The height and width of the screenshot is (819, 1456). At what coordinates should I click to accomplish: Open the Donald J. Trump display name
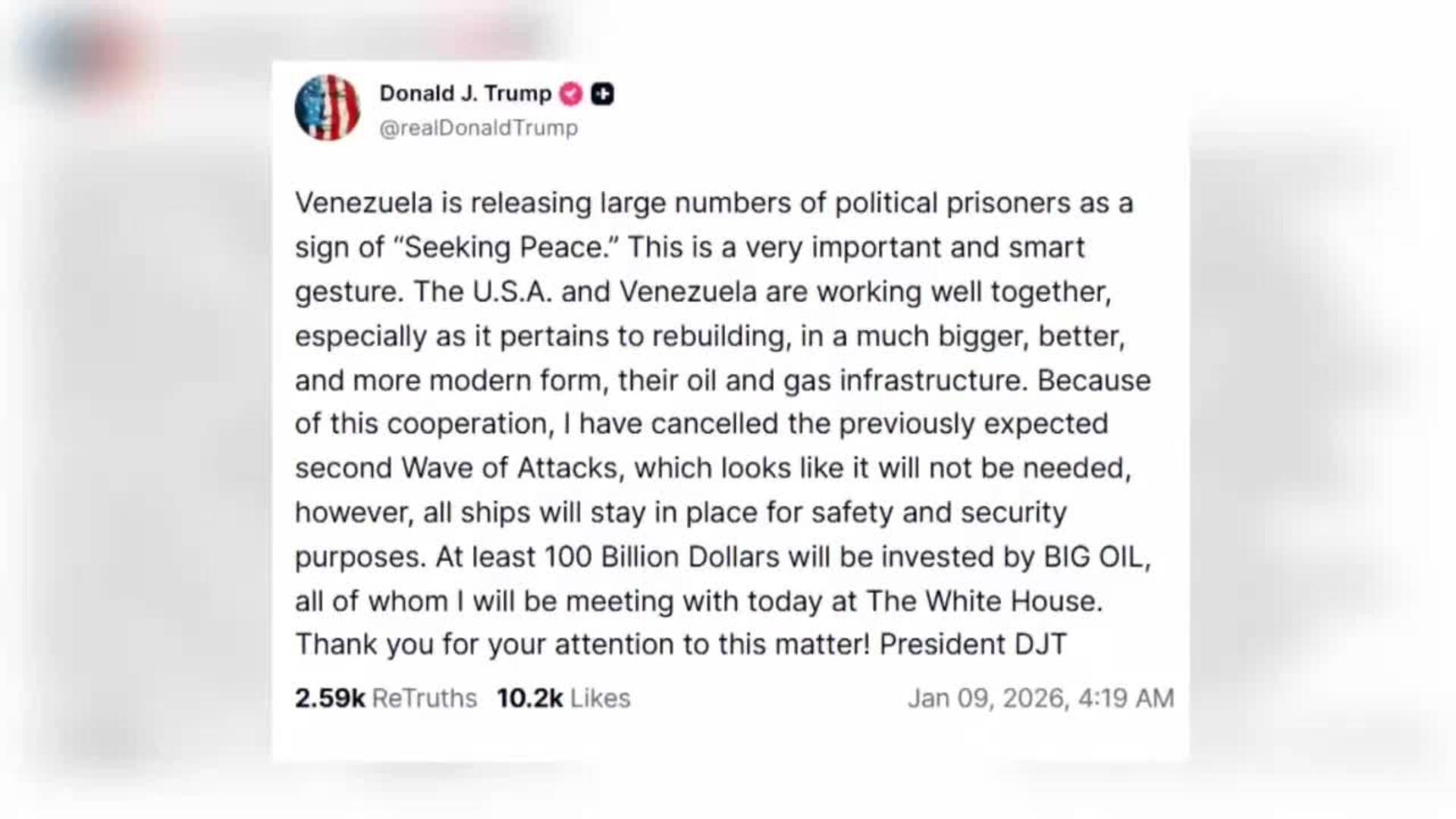(x=465, y=94)
